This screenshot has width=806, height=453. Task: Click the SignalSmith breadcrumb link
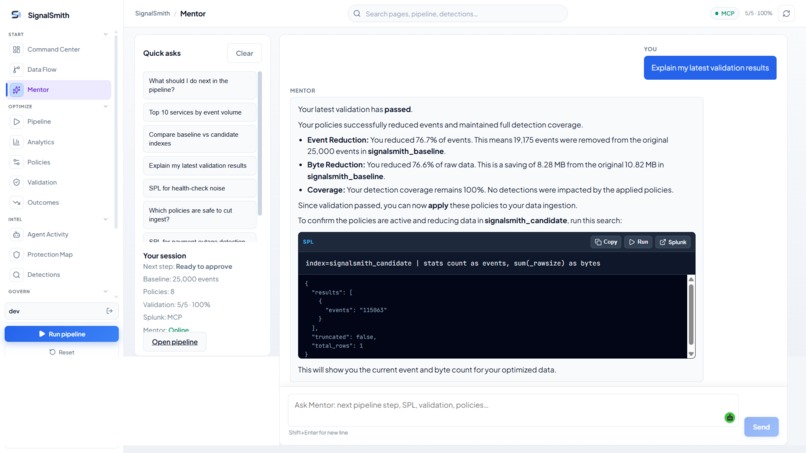152,13
